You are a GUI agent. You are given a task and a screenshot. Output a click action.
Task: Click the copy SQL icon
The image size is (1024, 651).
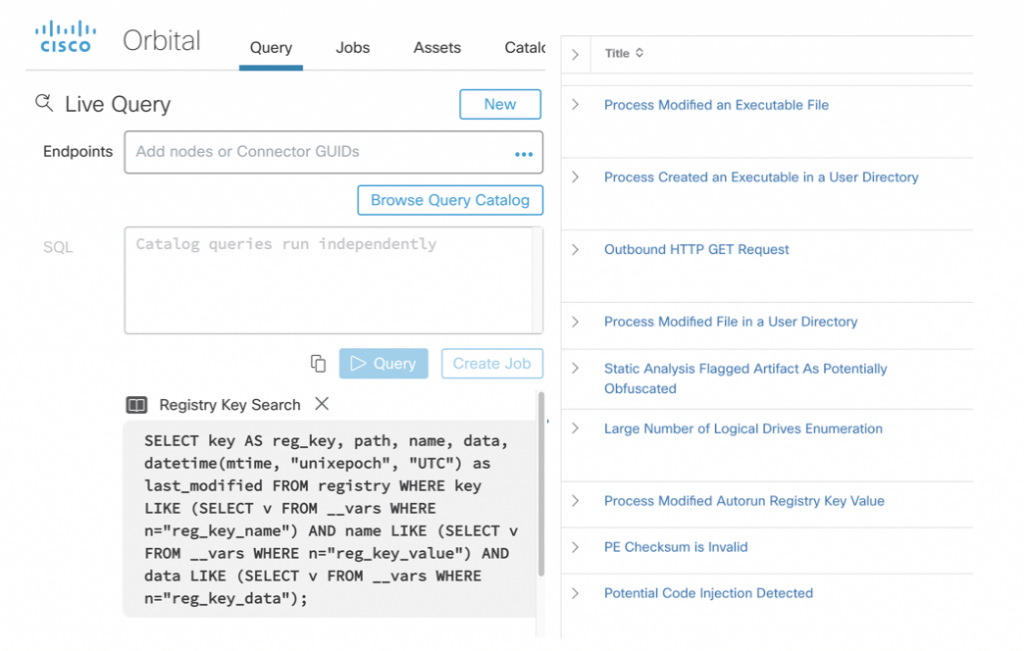318,363
